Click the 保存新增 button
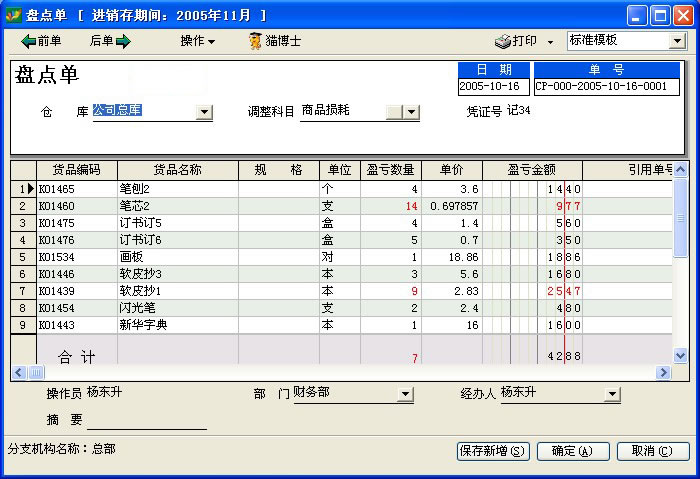This screenshot has height=479, width=700. coord(493,451)
